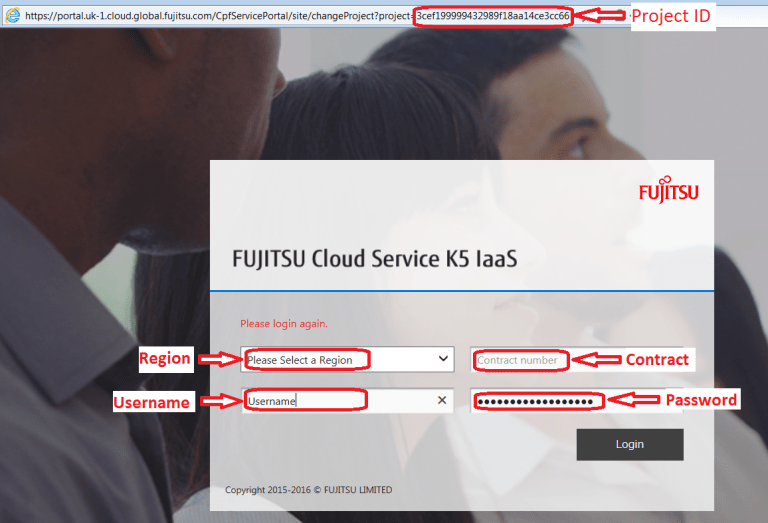Click the circled project ID in the URL
The height and width of the screenshot is (523, 768).
[x=493, y=16]
